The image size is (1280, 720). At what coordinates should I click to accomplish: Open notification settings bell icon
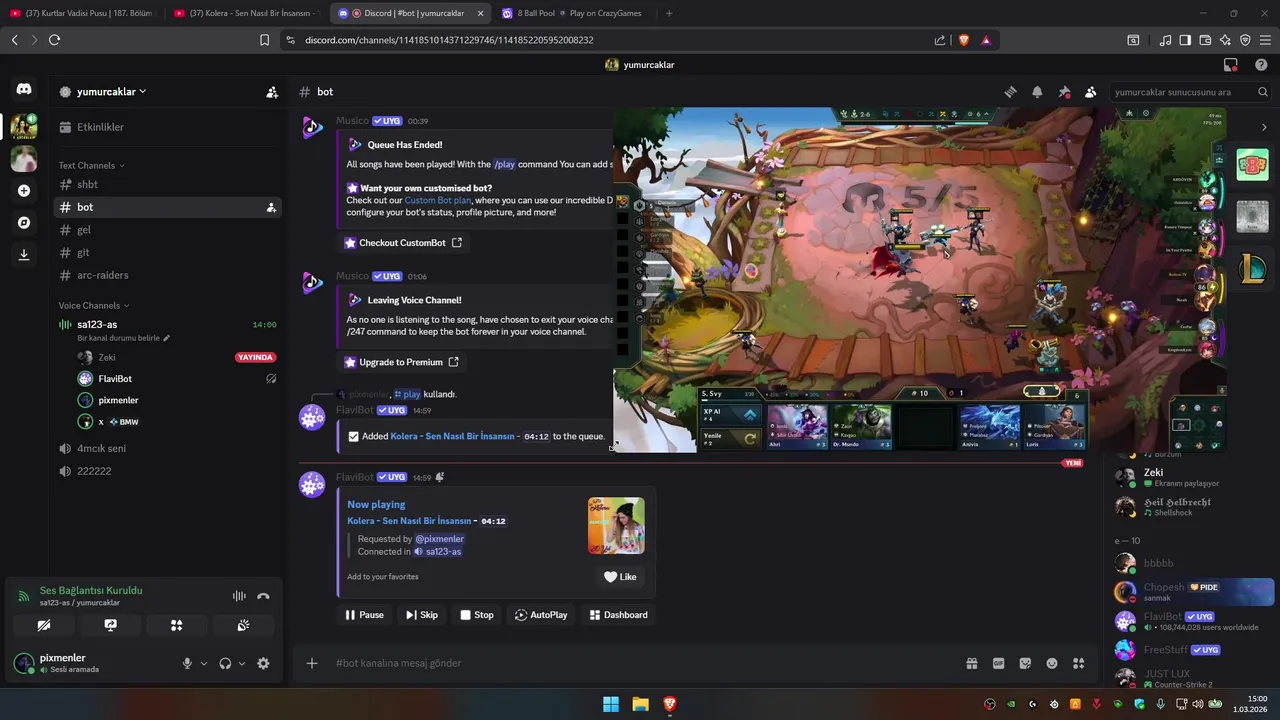(1037, 92)
